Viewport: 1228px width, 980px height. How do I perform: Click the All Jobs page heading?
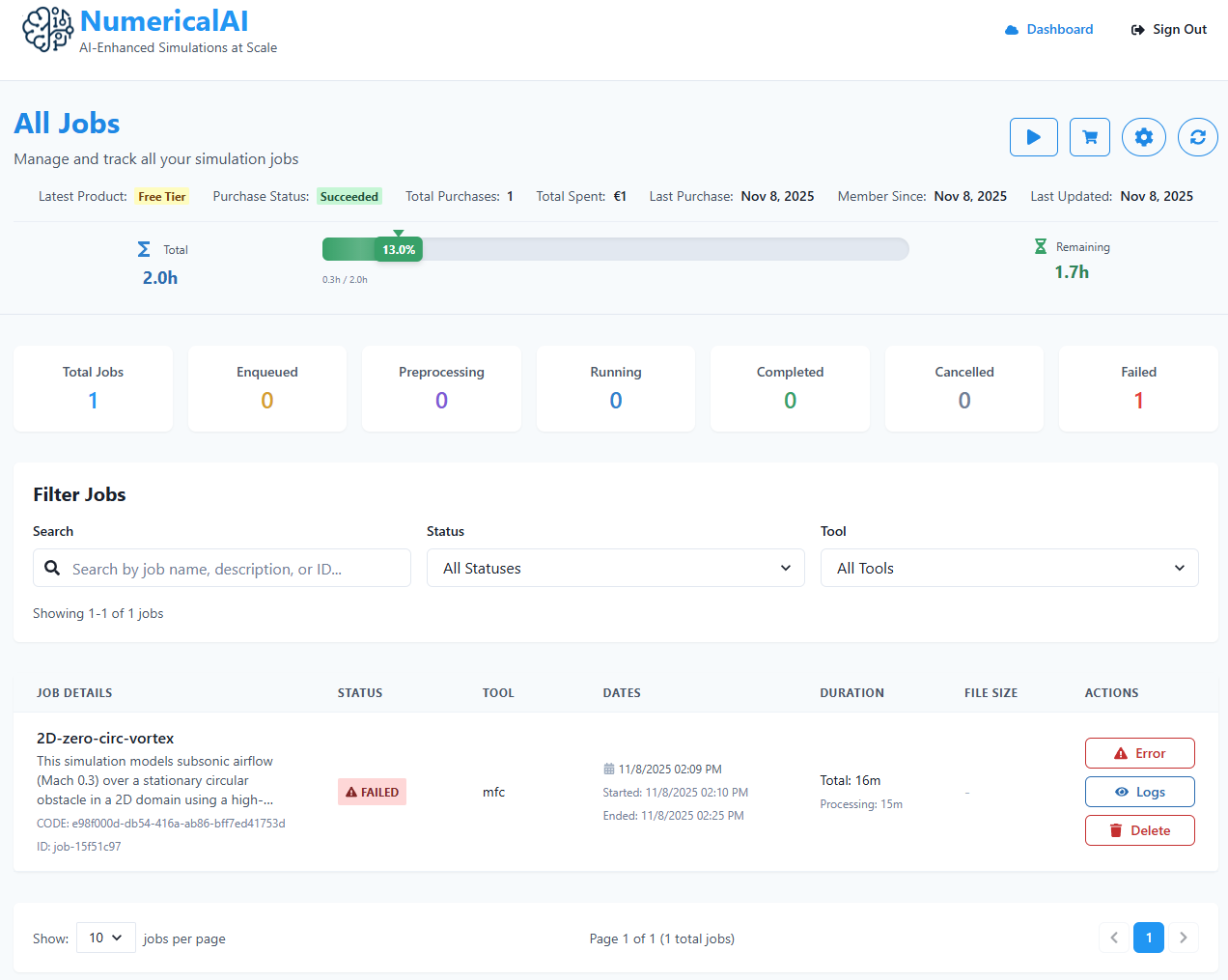(68, 124)
